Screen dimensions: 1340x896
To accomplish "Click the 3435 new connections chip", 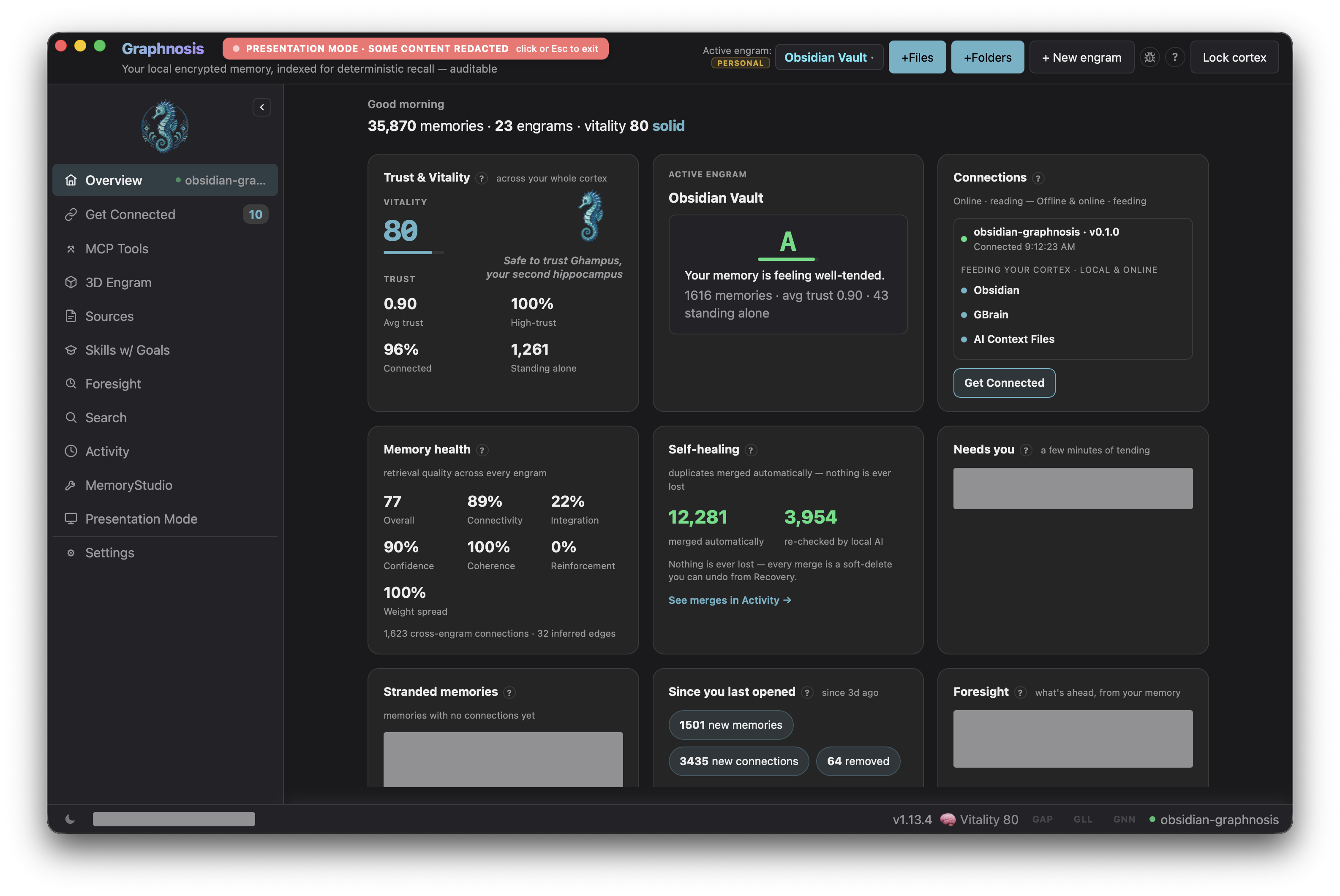I will [x=738, y=761].
